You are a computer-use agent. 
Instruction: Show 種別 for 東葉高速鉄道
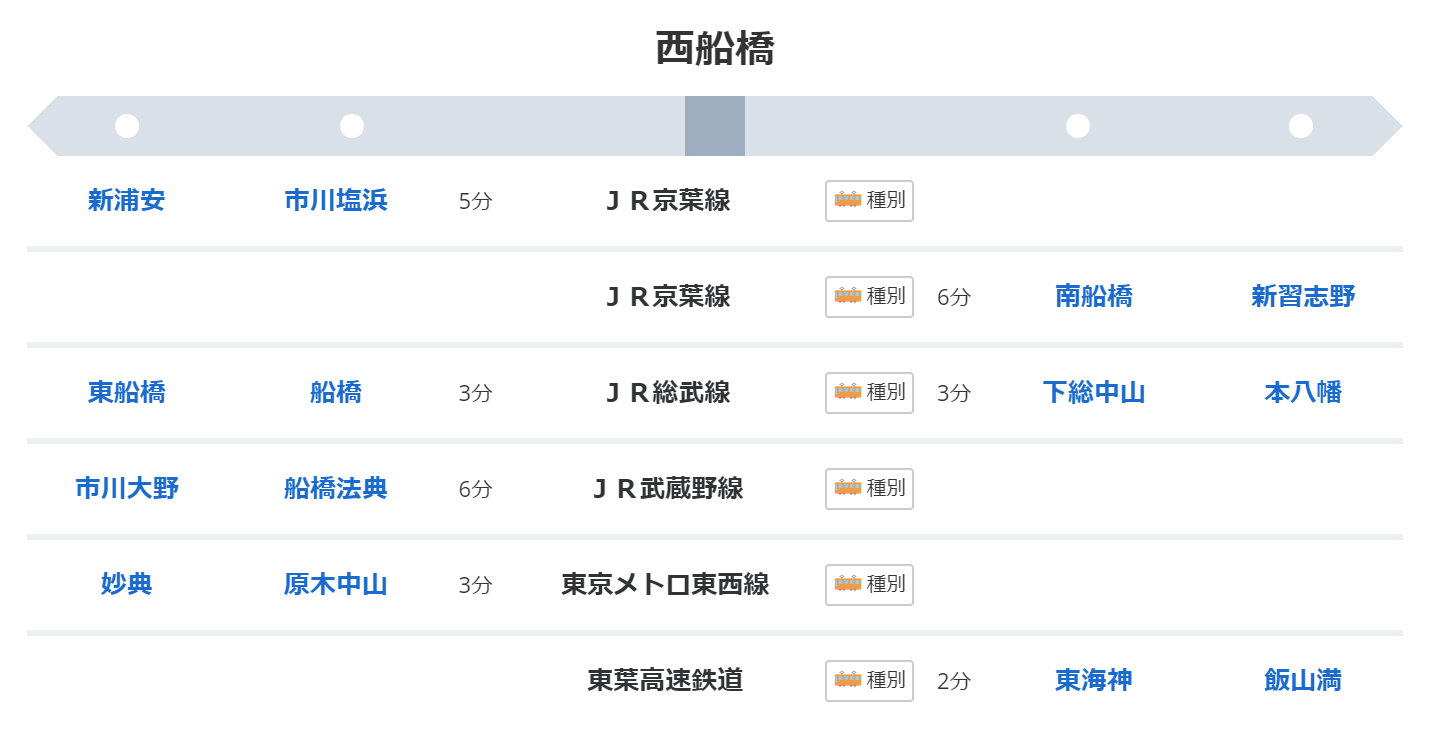(x=869, y=680)
